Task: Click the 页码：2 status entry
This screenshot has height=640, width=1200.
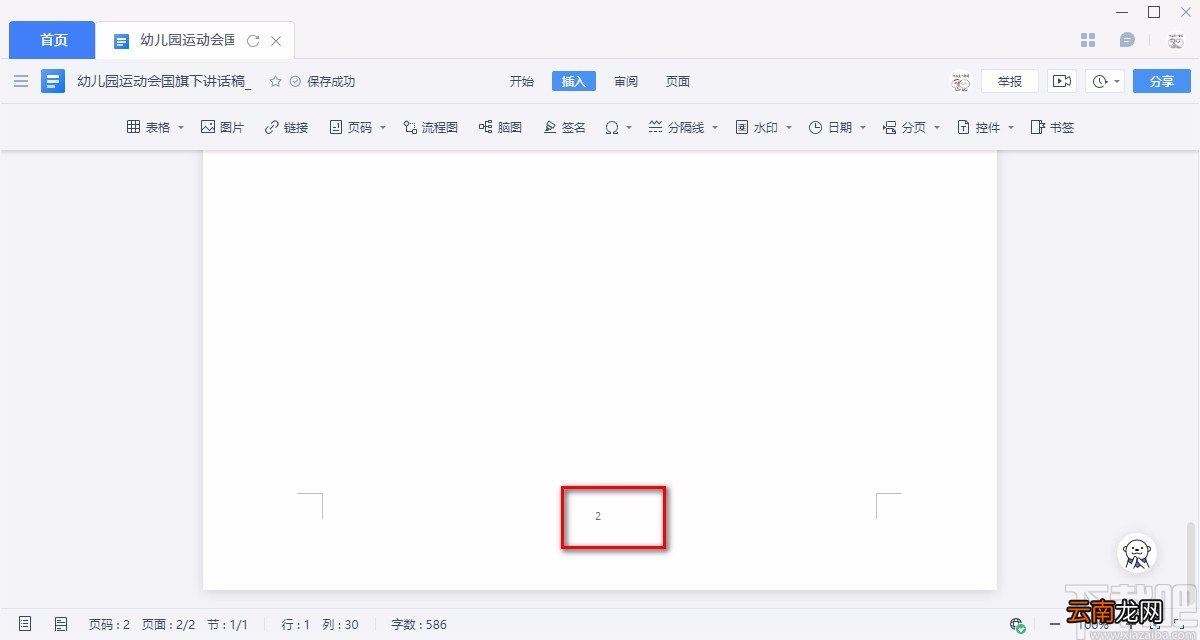Action: point(109,624)
